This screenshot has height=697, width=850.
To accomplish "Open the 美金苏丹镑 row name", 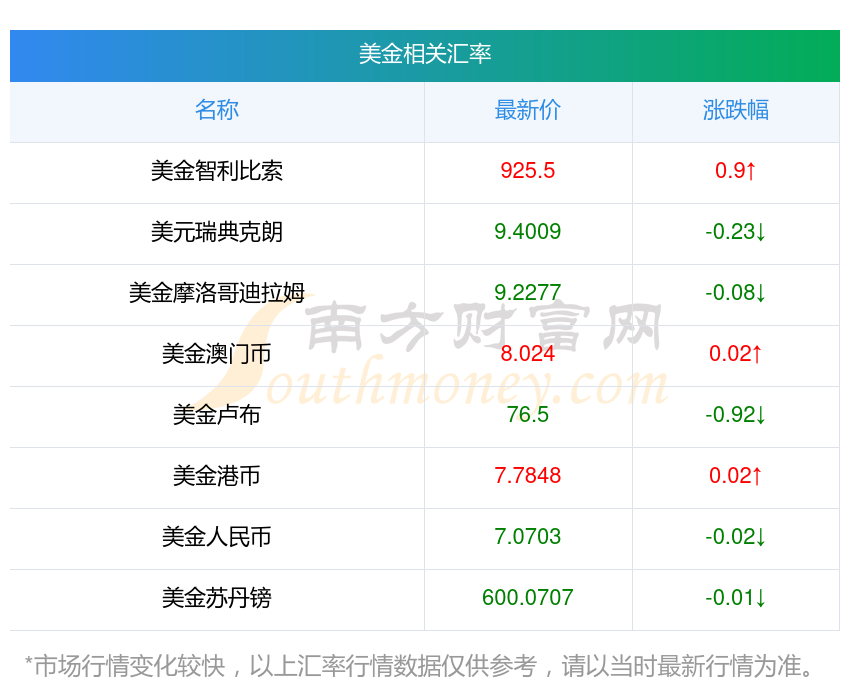I will pyautogui.click(x=217, y=598).
